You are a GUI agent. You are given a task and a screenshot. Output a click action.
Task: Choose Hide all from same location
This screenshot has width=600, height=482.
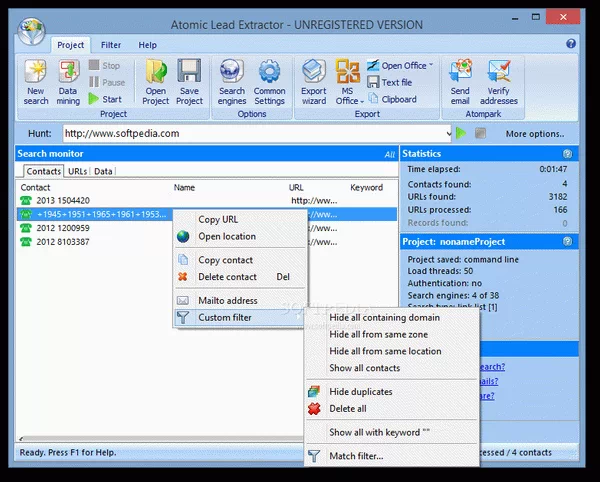pos(392,351)
